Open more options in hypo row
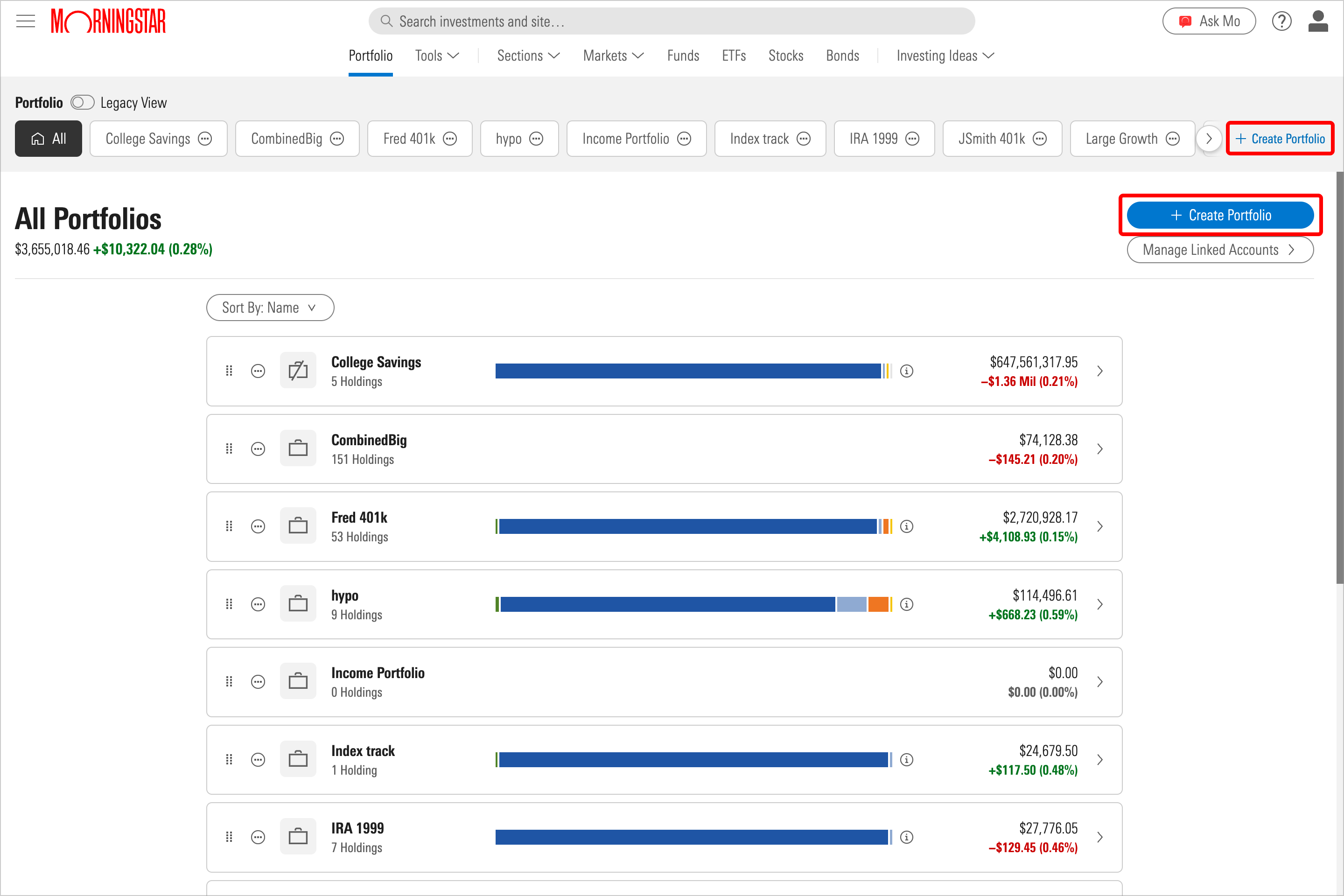Screen dimensions: 1344x896 point(258,605)
